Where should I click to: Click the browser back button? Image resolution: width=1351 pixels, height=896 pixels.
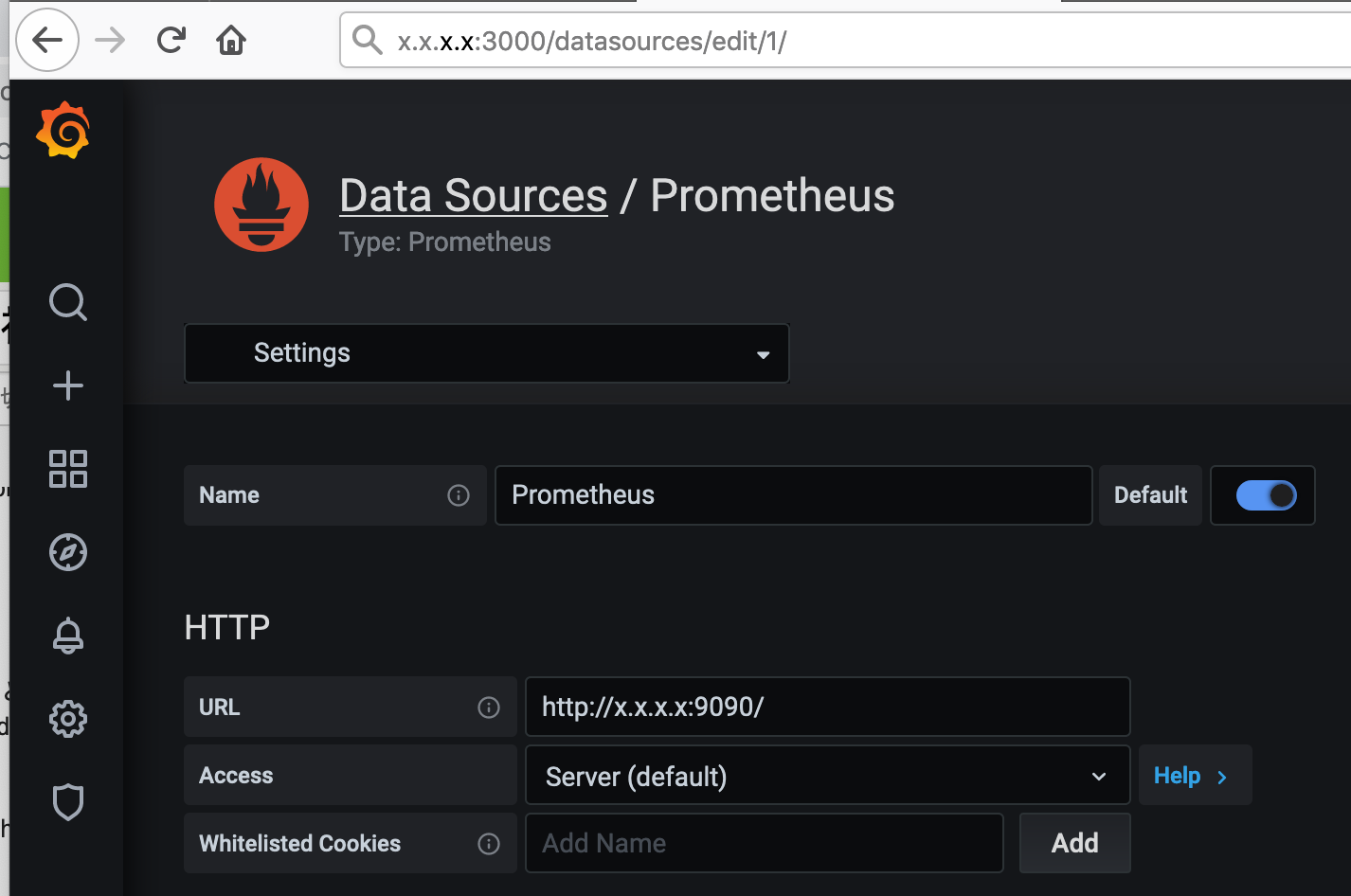47,40
